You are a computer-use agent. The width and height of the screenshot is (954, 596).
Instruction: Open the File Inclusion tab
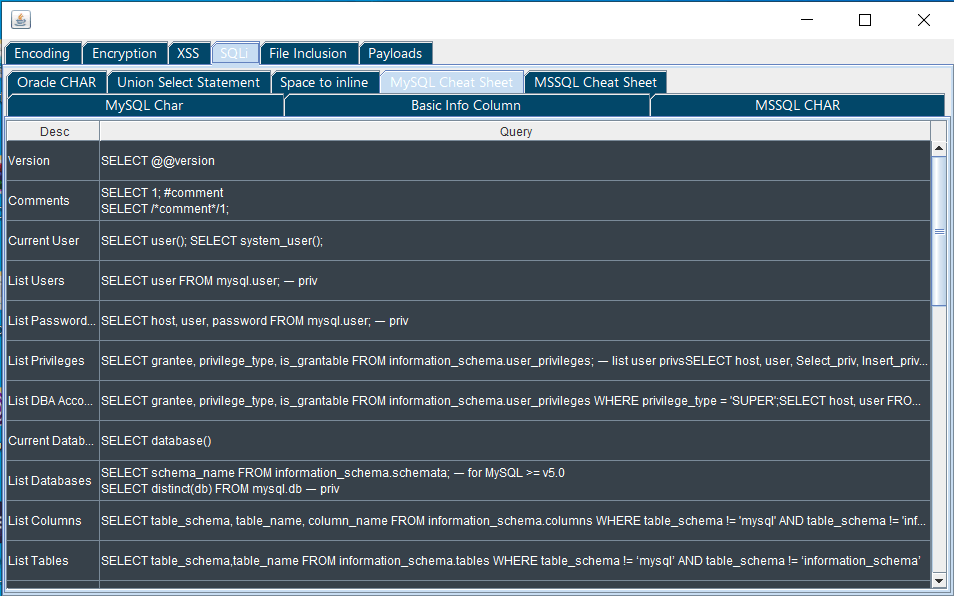(x=308, y=54)
